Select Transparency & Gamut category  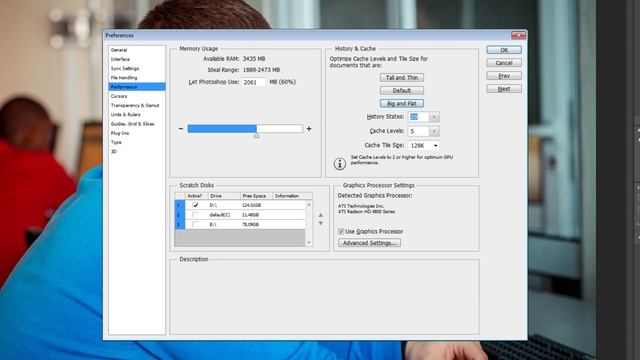(135, 105)
